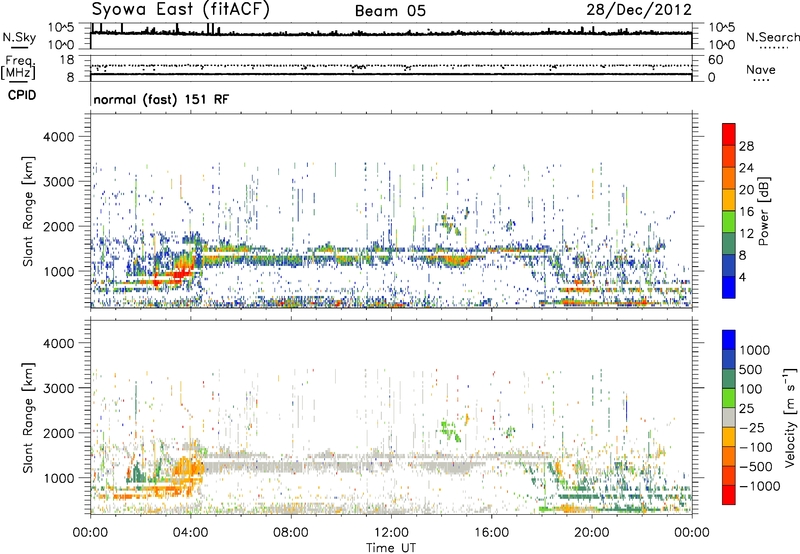The width and height of the screenshot is (800, 554).
Task: Click the "18" frequency axis tick
Action: click(67, 60)
